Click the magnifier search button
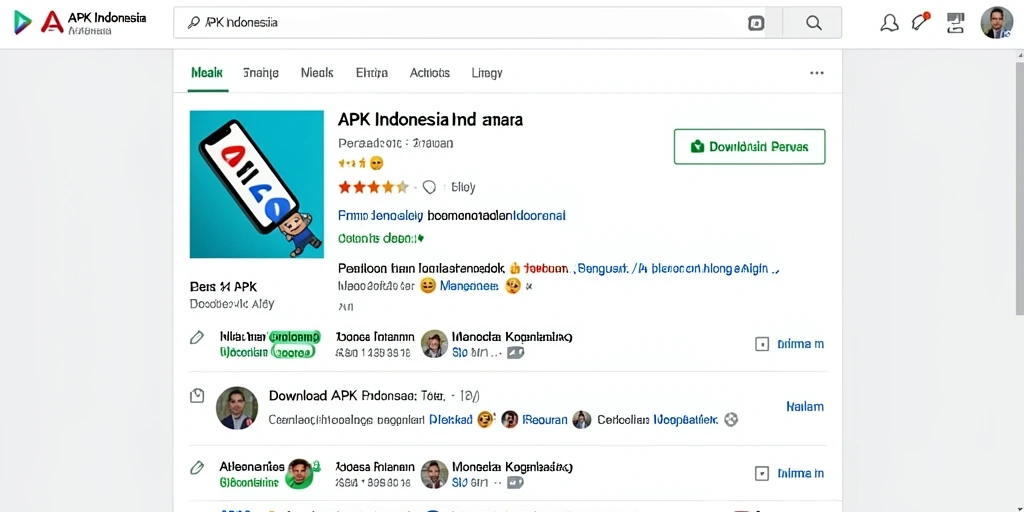 813,23
